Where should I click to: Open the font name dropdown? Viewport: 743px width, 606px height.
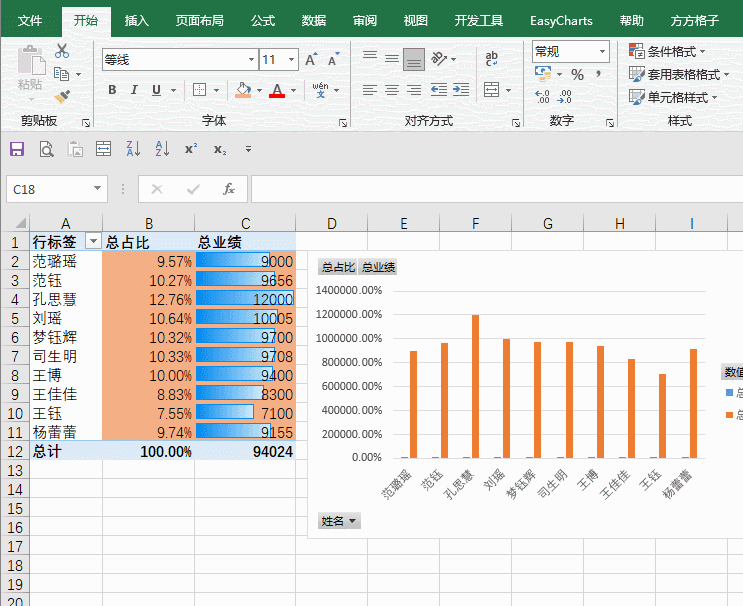(251, 60)
